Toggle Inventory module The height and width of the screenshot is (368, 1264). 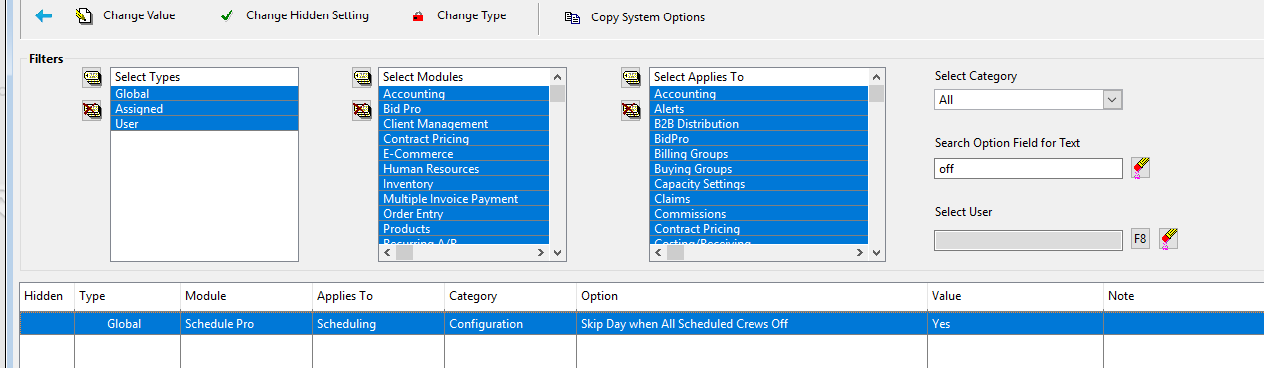(x=464, y=184)
